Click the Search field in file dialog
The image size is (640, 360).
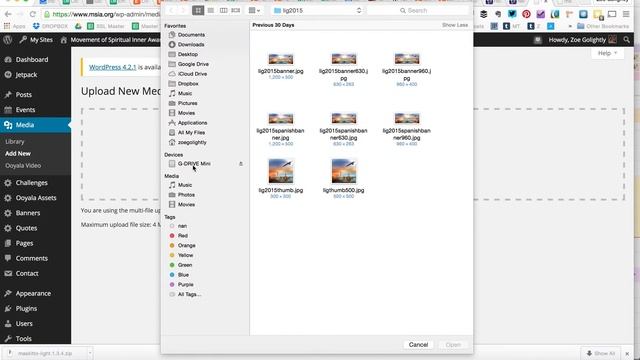click(418, 10)
